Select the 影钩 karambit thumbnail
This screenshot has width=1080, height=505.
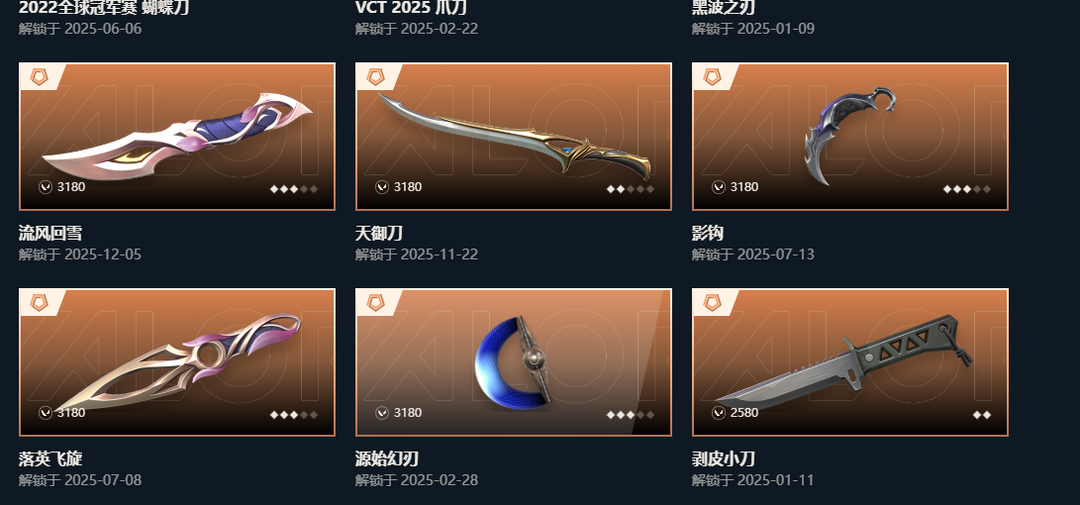tap(849, 136)
